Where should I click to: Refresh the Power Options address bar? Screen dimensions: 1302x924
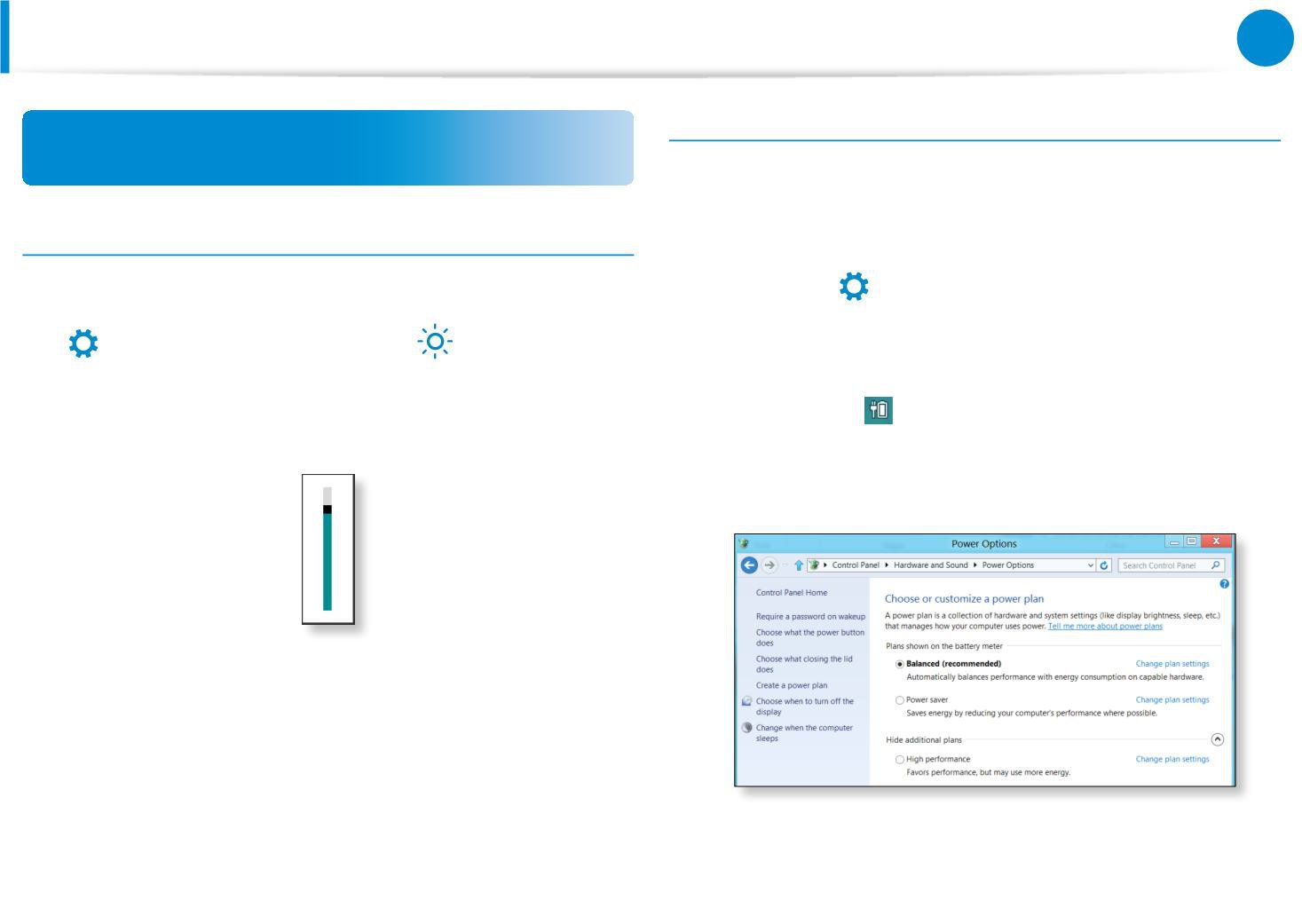pyautogui.click(x=1104, y=565)
